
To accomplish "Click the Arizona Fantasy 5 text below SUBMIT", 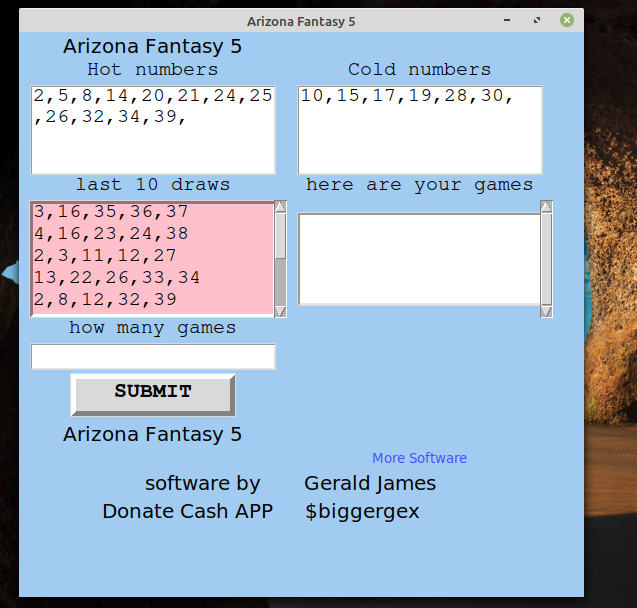I will click(152, 434).
